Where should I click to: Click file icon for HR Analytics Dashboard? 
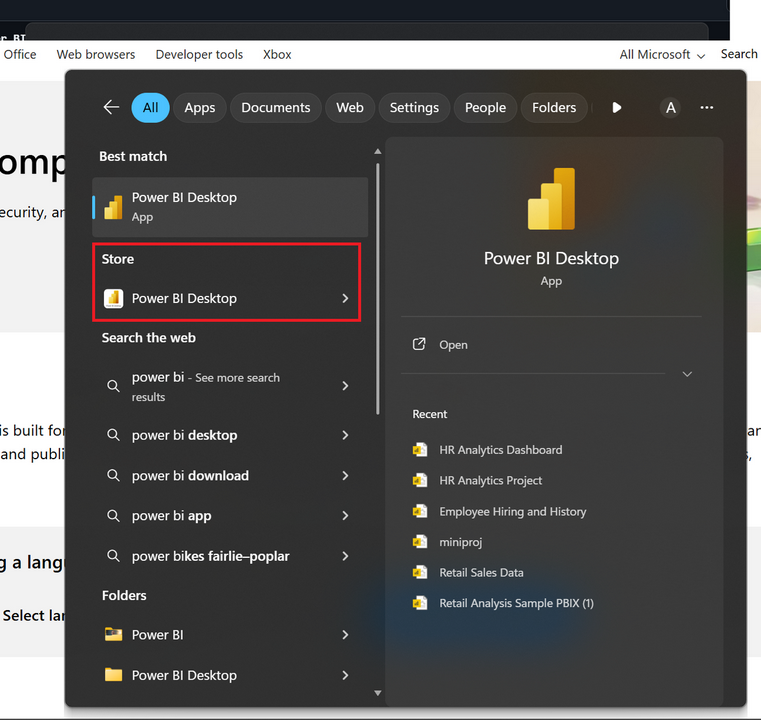point(420,450)
